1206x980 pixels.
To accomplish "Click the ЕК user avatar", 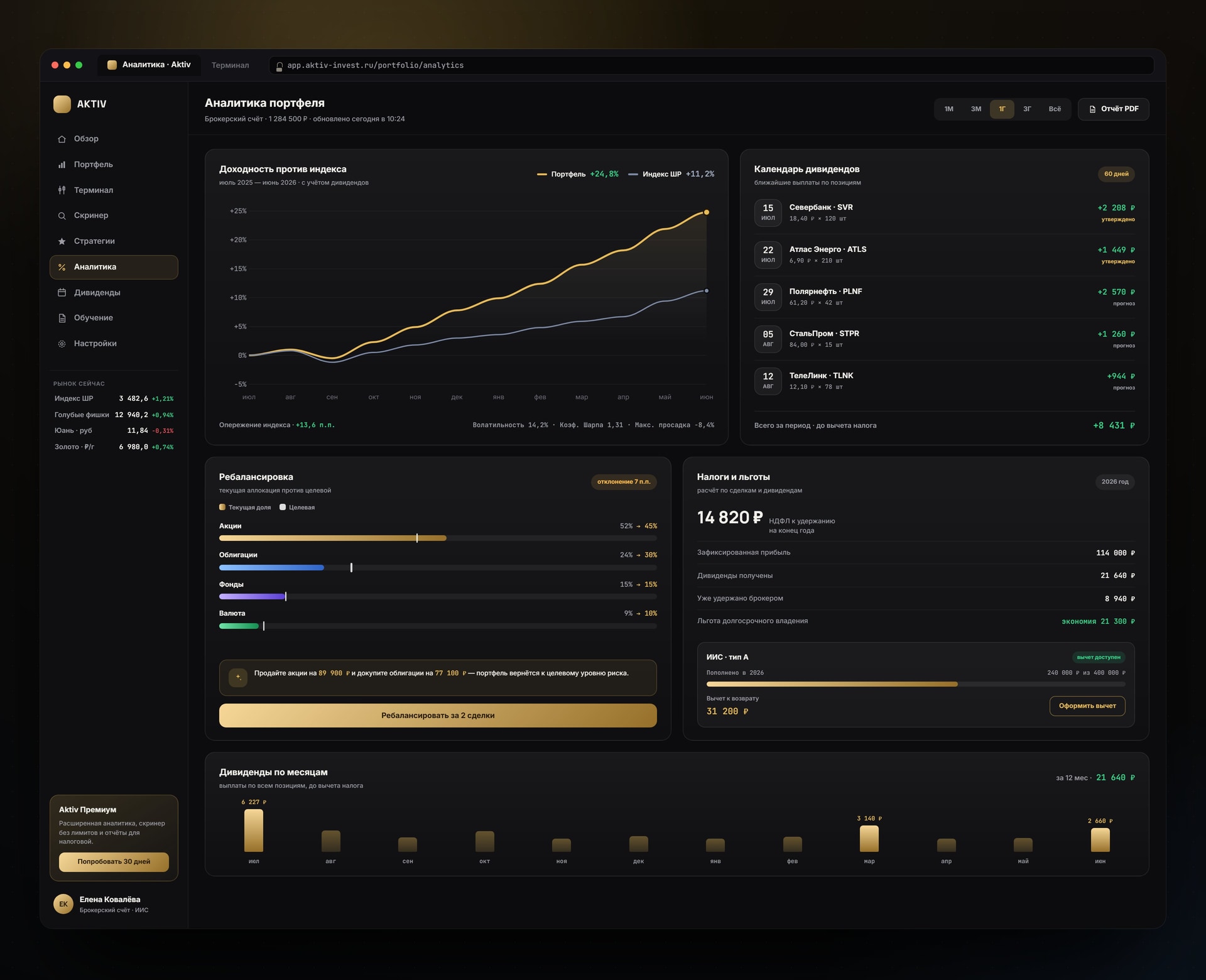I will [63, 904].
